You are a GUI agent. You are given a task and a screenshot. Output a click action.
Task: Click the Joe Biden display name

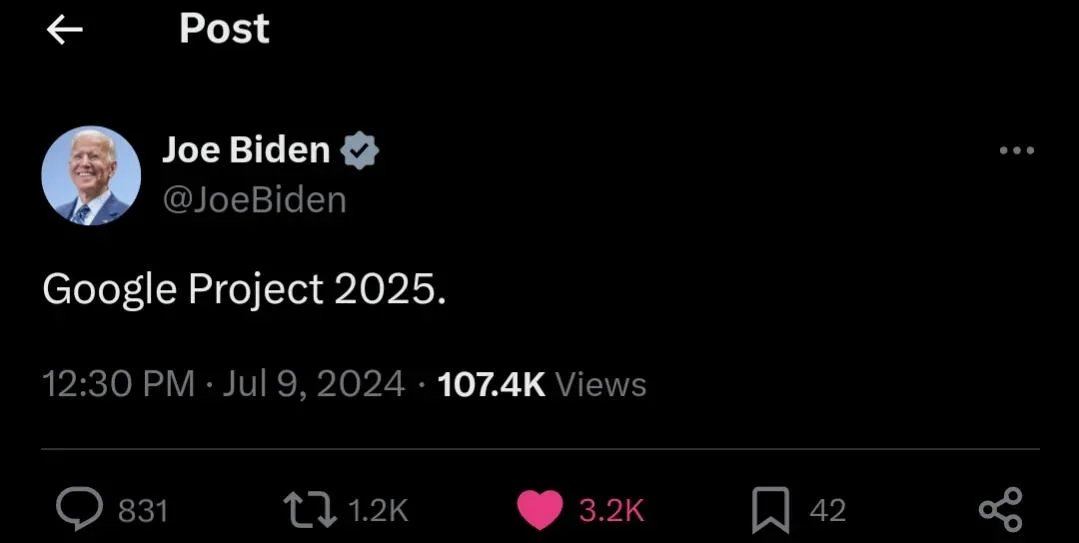click(x=245, y=150)
